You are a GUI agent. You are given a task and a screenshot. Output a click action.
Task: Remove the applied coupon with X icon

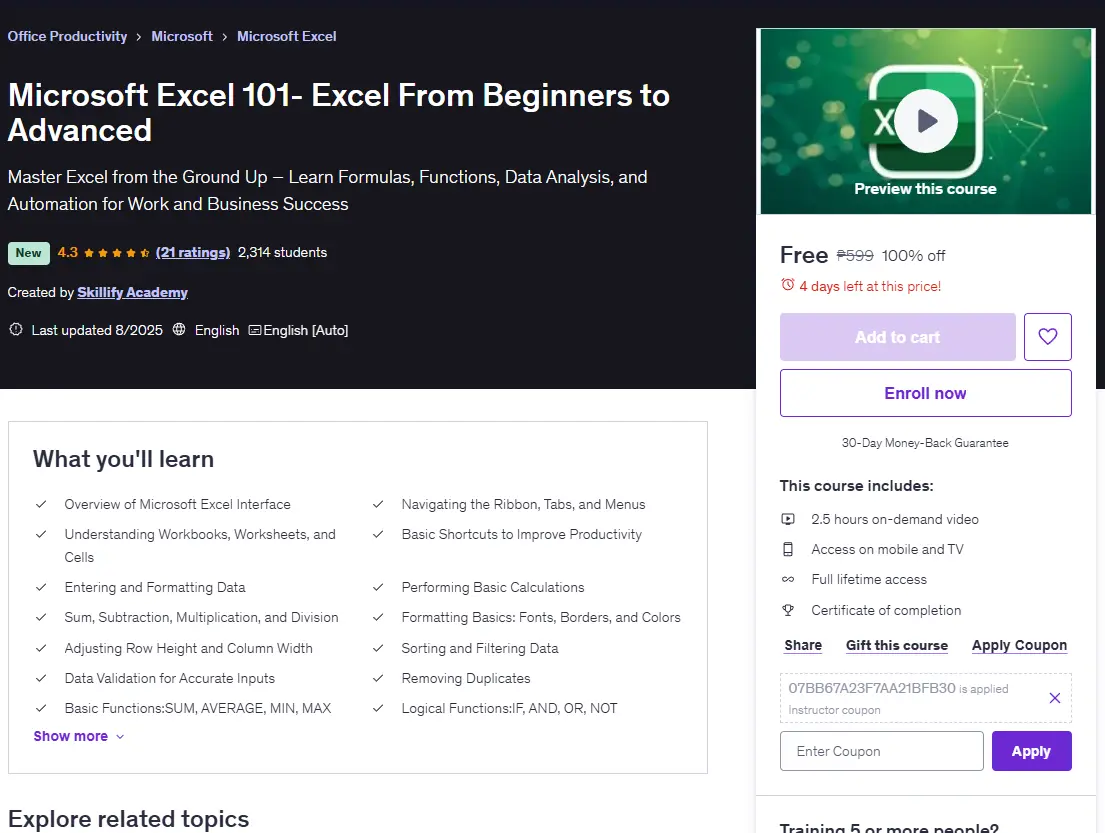click(1054, 698)
